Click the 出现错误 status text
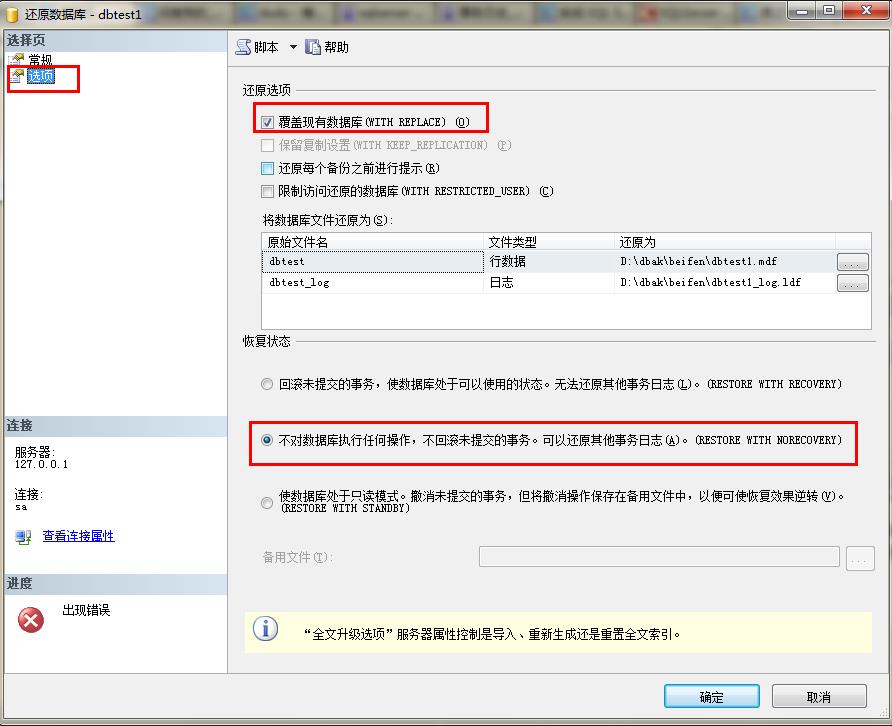This screenshot has height=726, width=892. [86, 610]
